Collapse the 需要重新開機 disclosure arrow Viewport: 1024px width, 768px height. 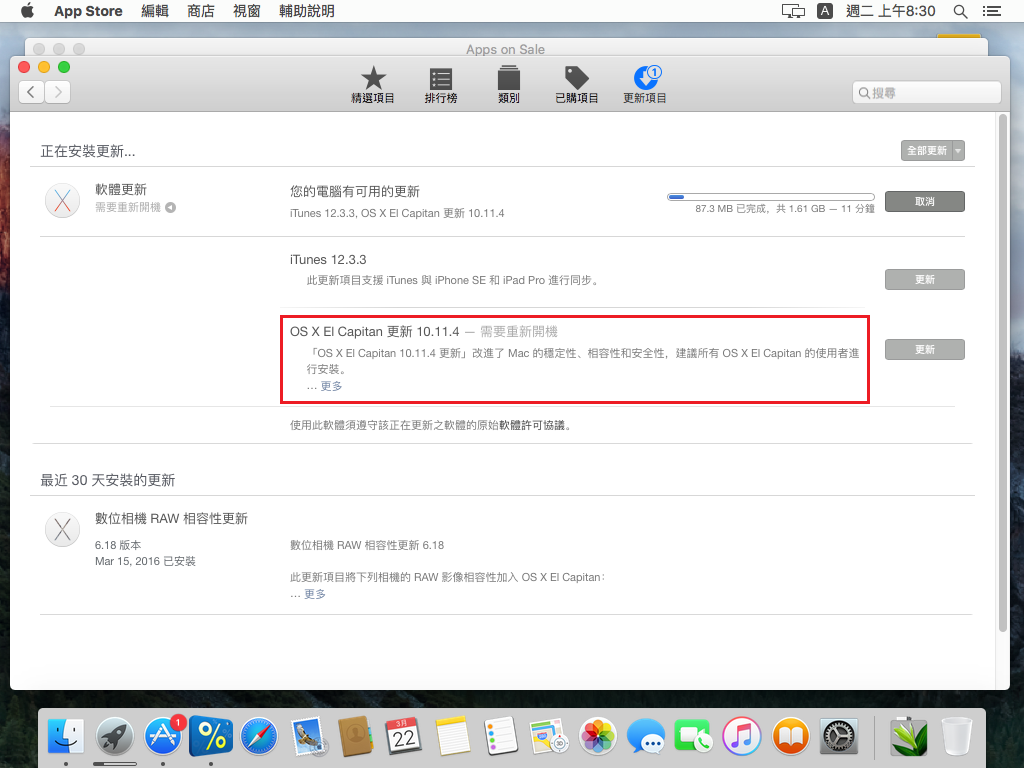click(170, 208)
